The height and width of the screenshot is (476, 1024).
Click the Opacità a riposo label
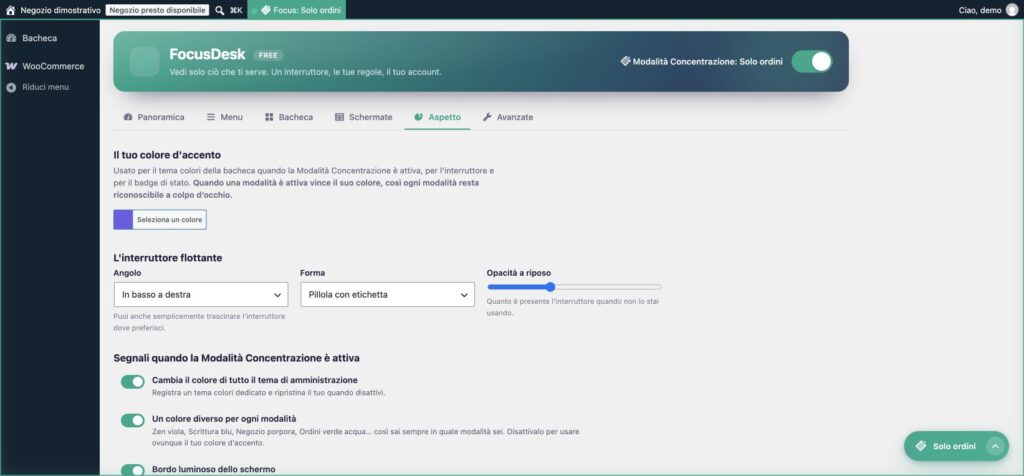[519, 273]
